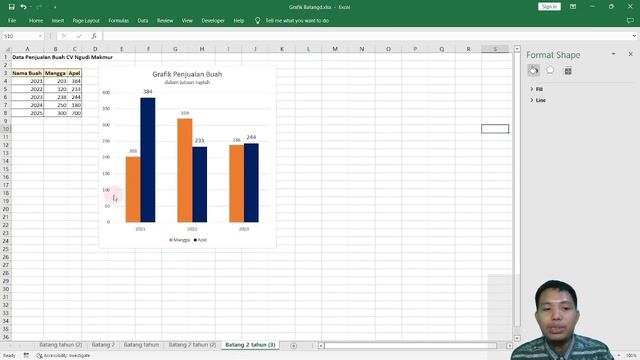Open Customize Quick Access Toolbar arrow
Image resolution: width=640 pixels, height=360 pixels.
[x=55, y=7]
